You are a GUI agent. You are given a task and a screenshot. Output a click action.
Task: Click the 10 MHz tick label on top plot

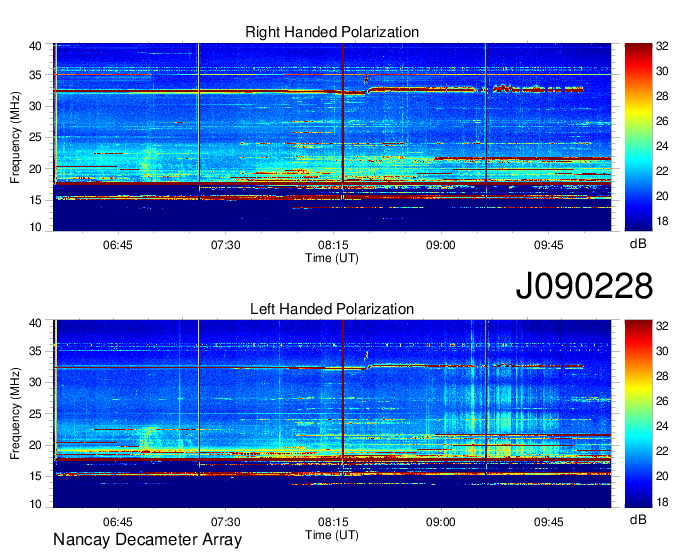[x=36, y=227]
